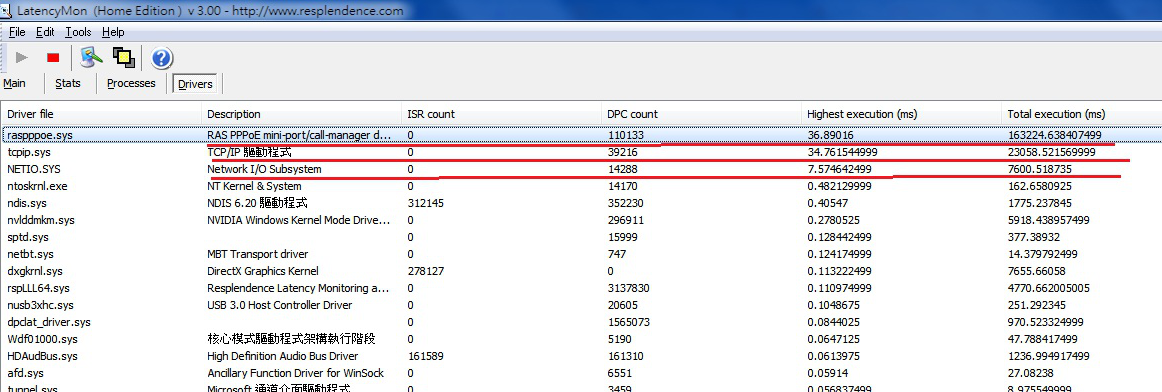Click DPC count value 39216
The image size is (1162, 392).
pyautogui.click(x=623, y=152)
